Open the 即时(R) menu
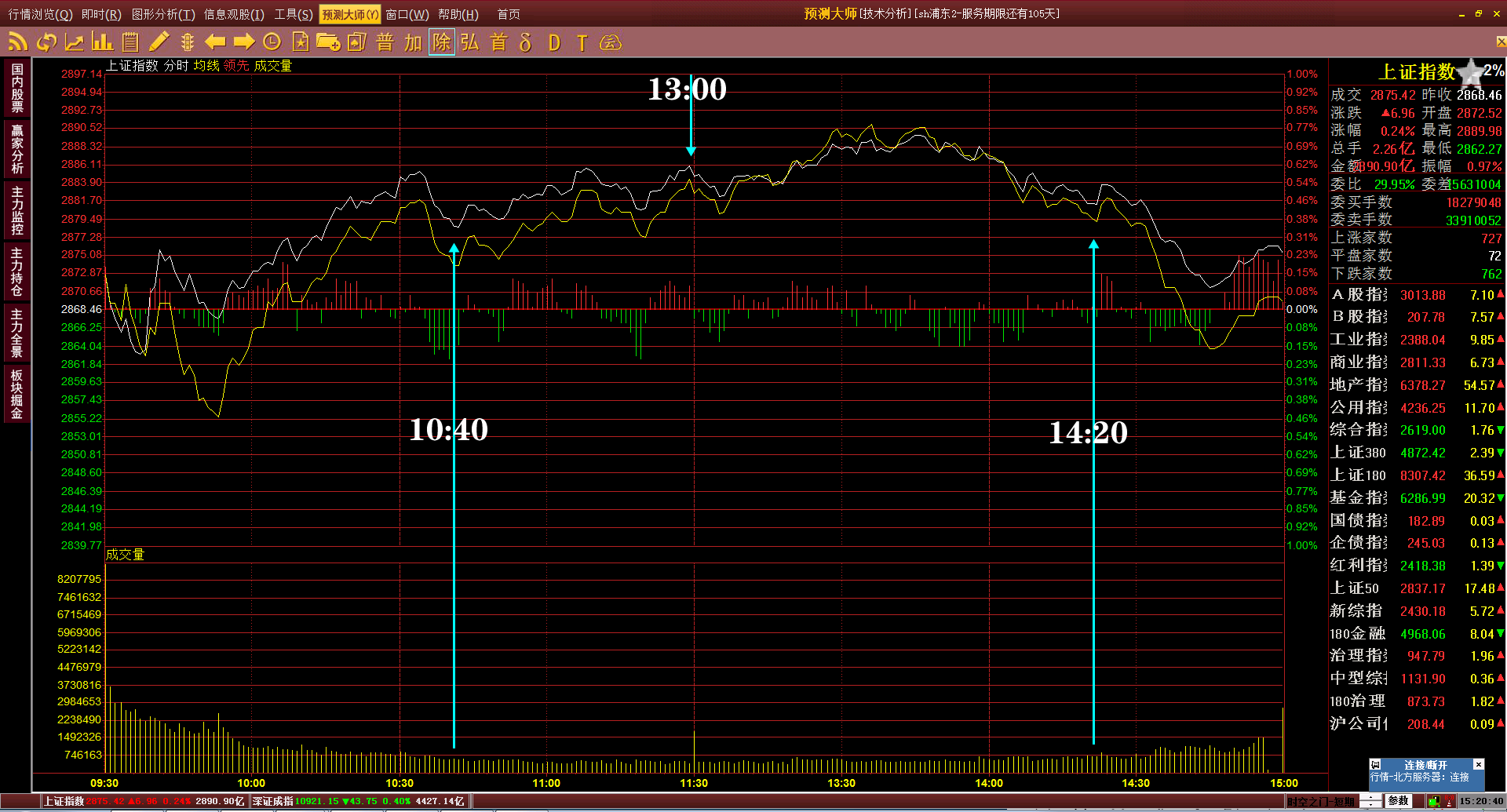The width and height of the screenshot is (1507, 812). 101,14
